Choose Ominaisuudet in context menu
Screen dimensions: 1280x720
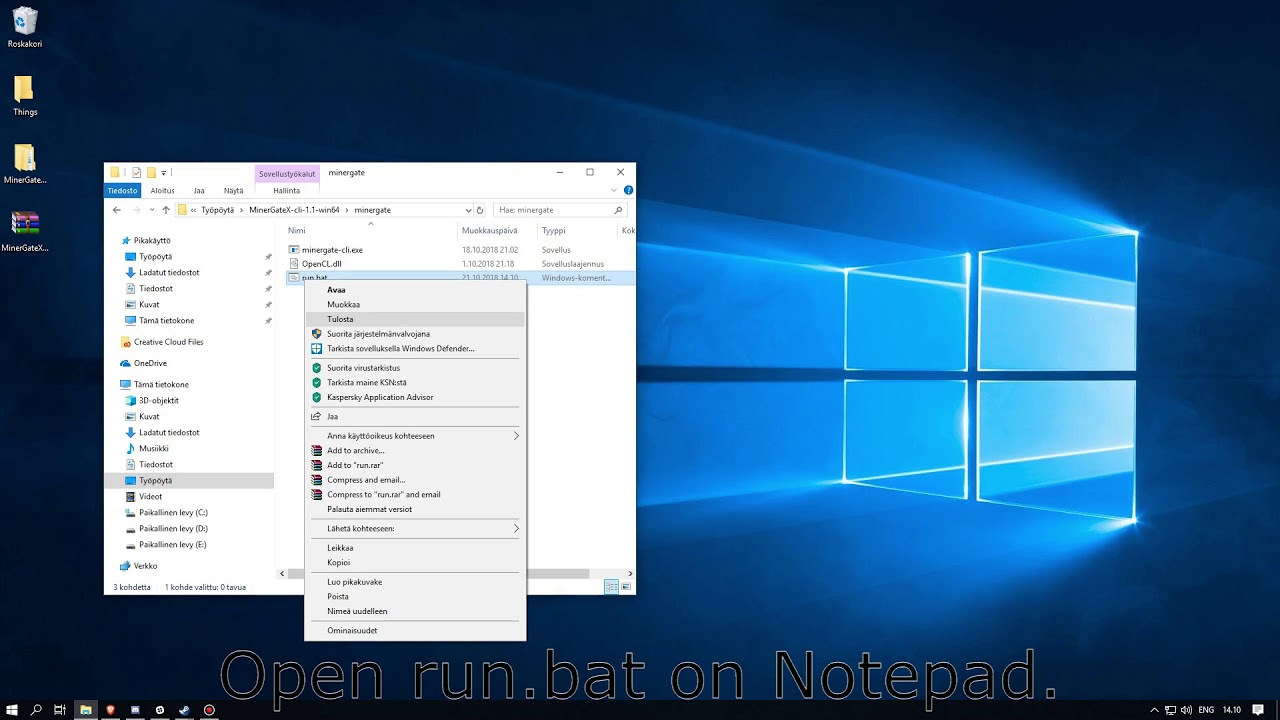(x=414, y=631)
